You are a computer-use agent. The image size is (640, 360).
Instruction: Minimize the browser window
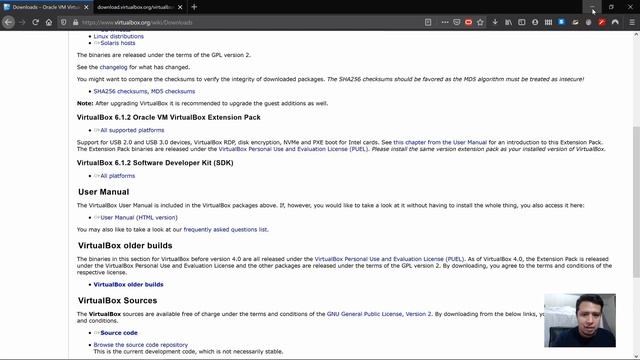pos(592,7)
